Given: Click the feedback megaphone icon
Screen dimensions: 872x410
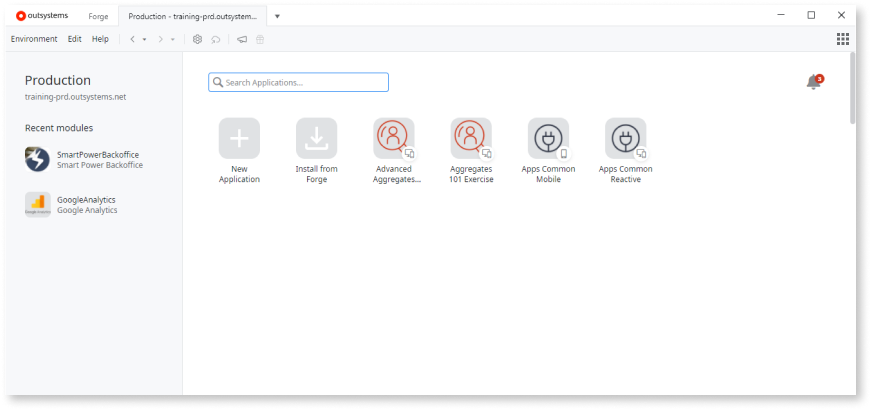Looking at the screenshot, I should click(241, 39).
